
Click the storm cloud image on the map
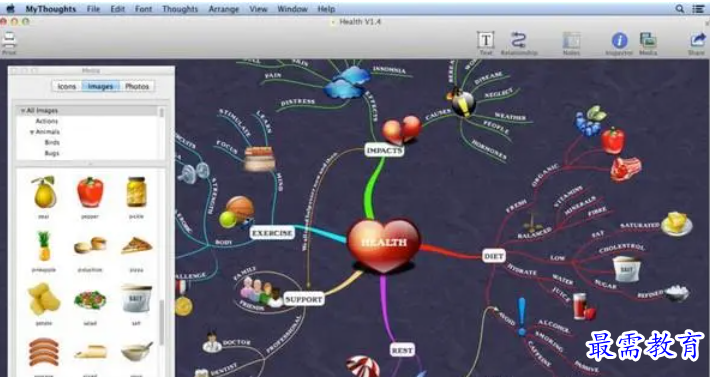[x=346, y=83]
